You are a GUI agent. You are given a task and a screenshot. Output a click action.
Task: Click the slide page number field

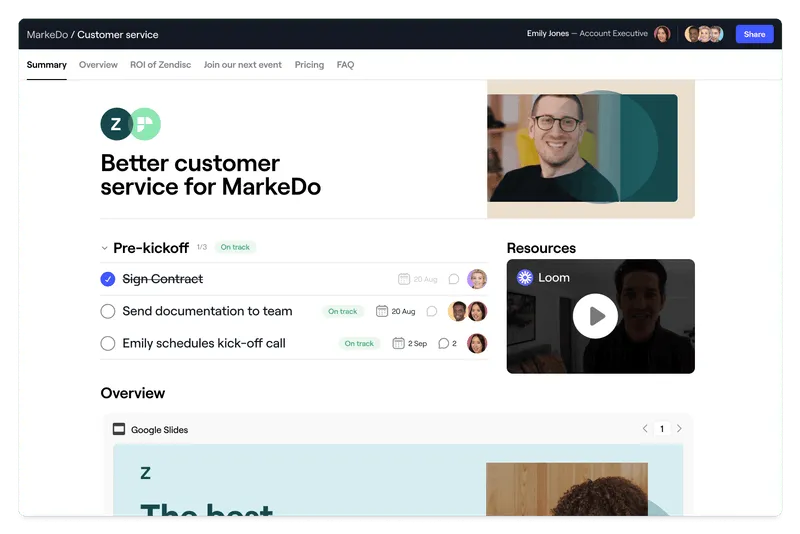tap(662, 428)
